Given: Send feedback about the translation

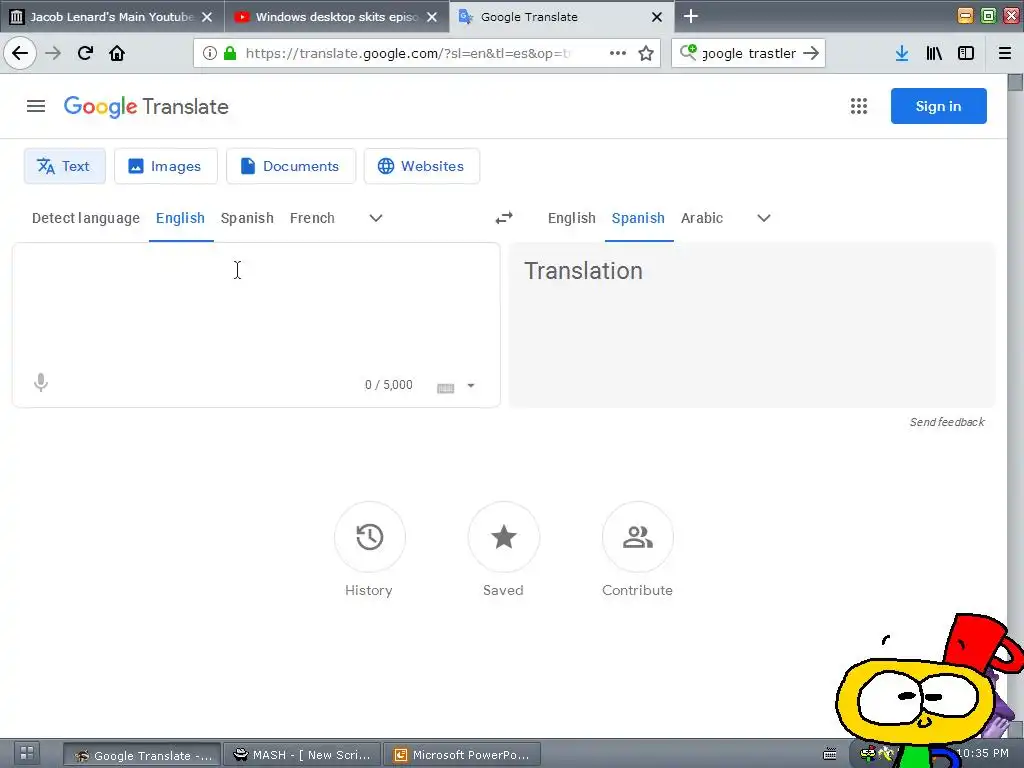Looking at the screenshot, I should (947, 422).
